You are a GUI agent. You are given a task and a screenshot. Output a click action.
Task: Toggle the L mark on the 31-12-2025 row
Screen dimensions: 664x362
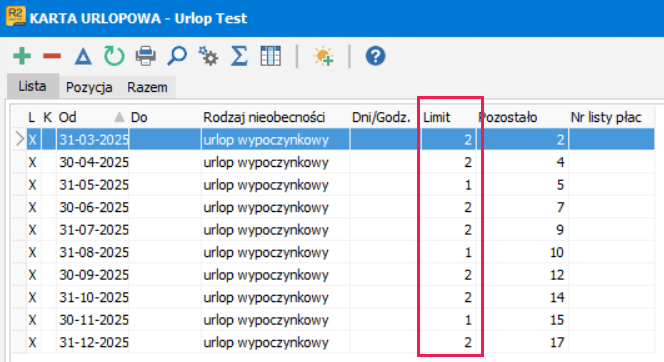tap(33, 343)
